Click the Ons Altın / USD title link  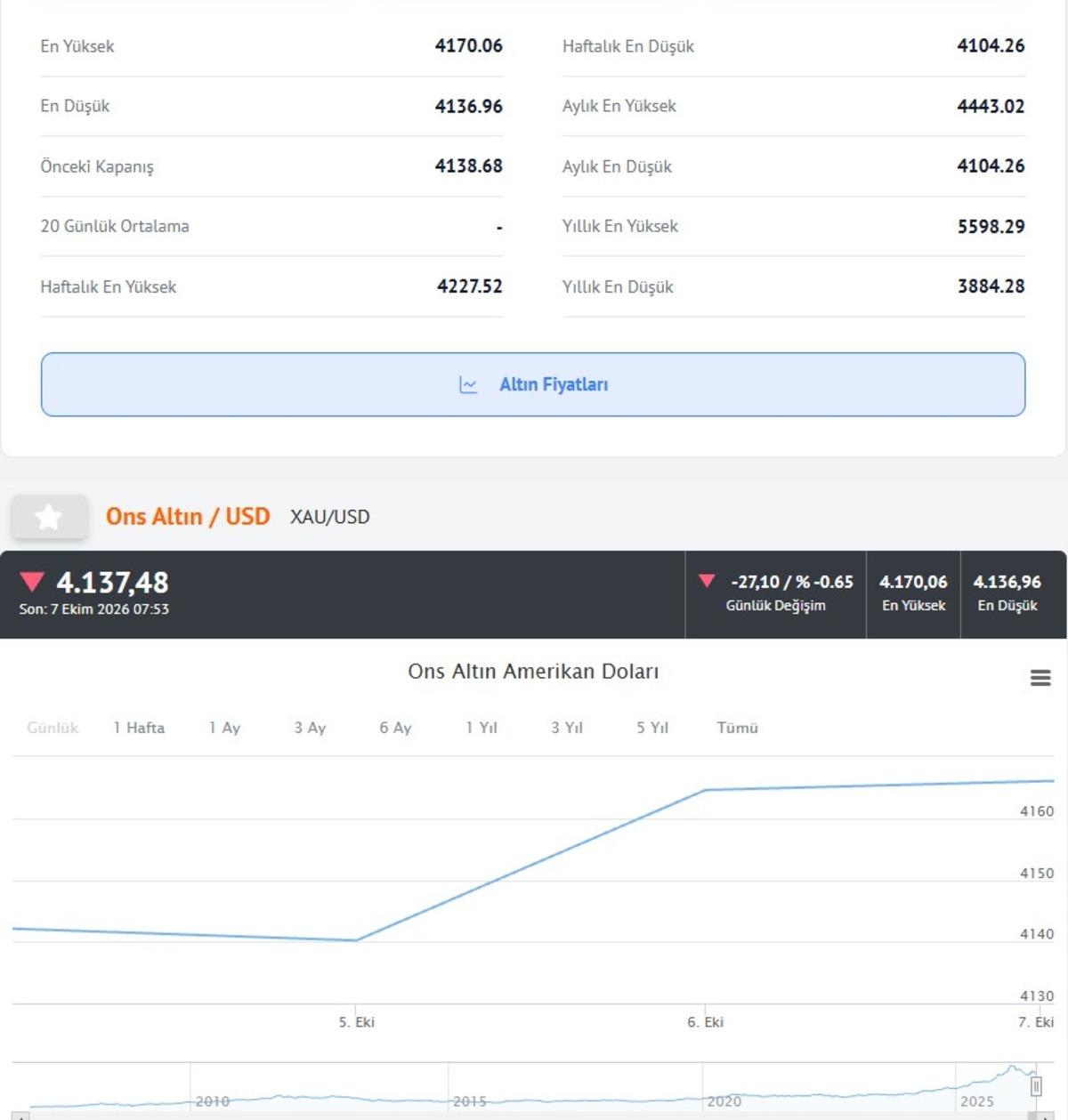pos(188,517)
